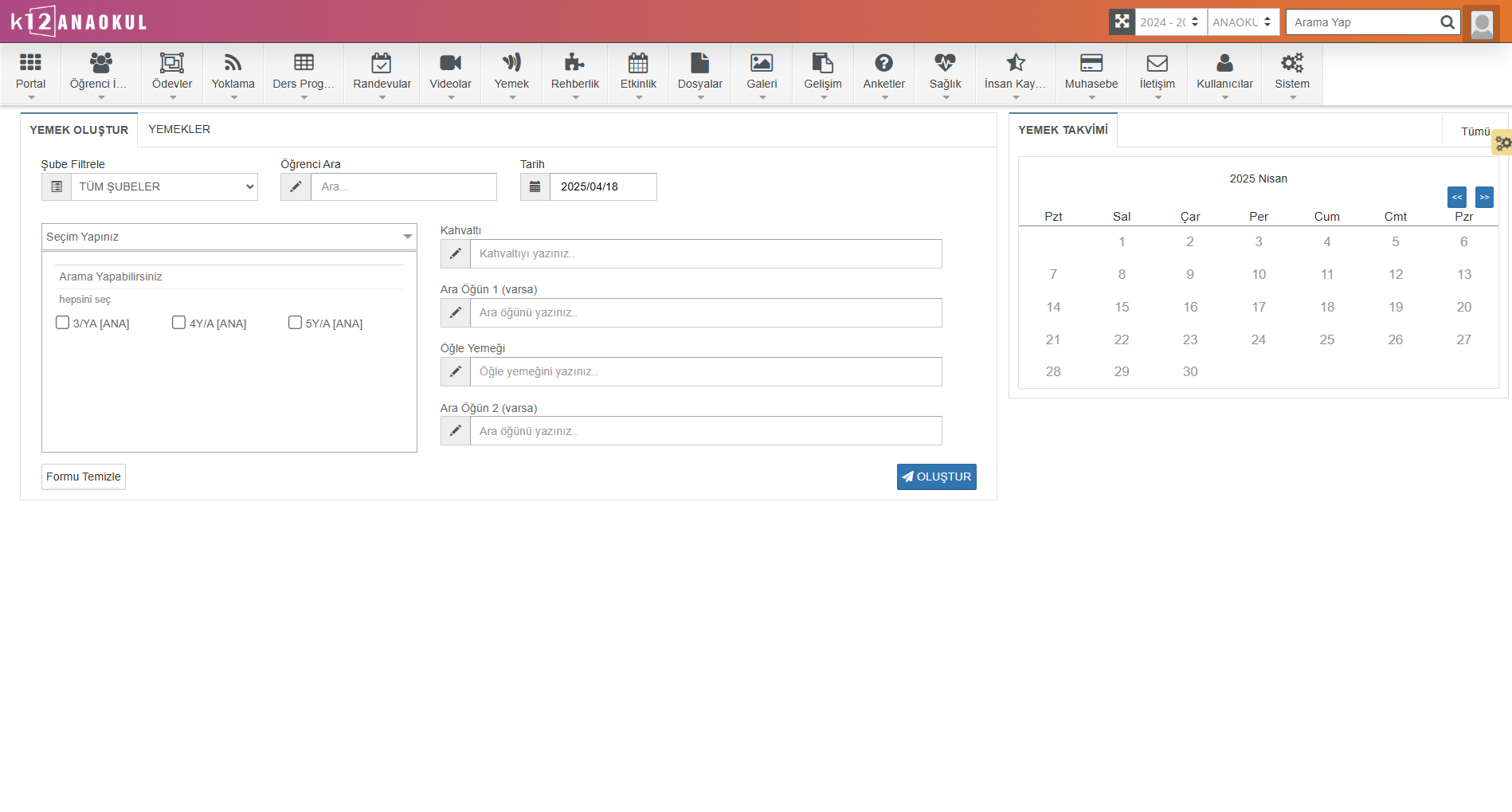Click the Ara Öğün 1 input field
1512x812 pixels.
706,312
